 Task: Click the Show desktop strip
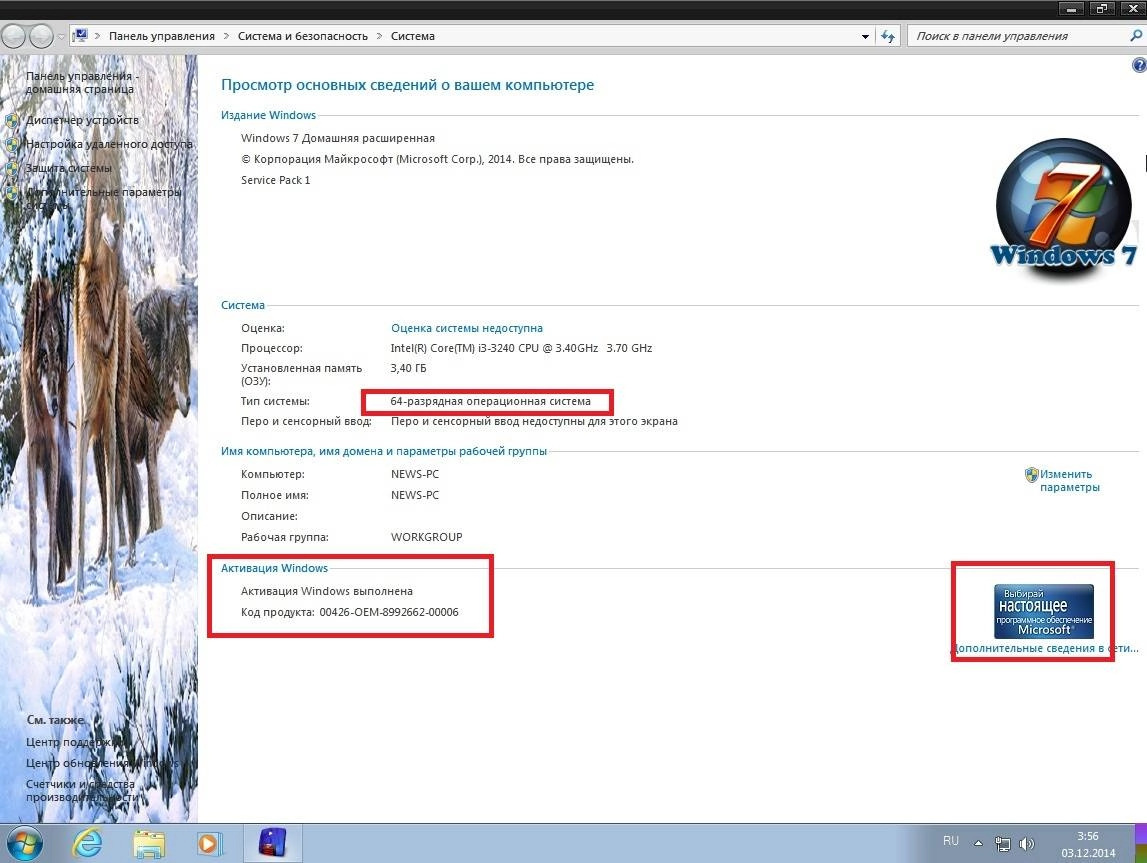coord(1141,843)
